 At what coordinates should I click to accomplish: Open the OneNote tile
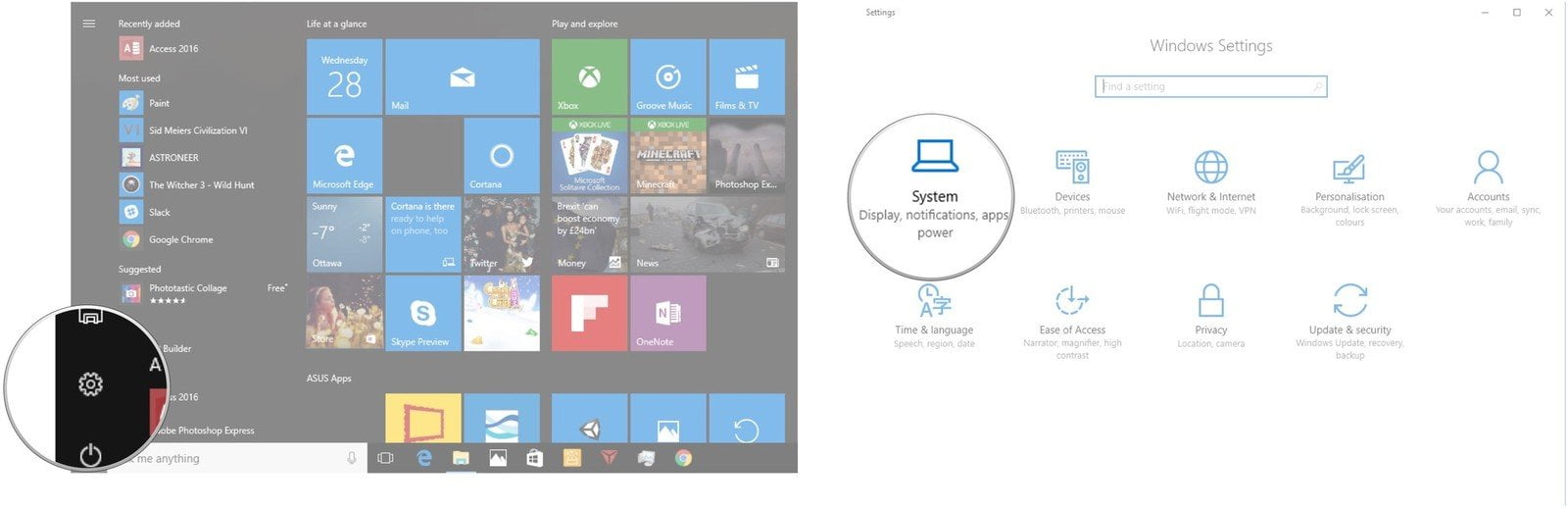coord(668,313)
